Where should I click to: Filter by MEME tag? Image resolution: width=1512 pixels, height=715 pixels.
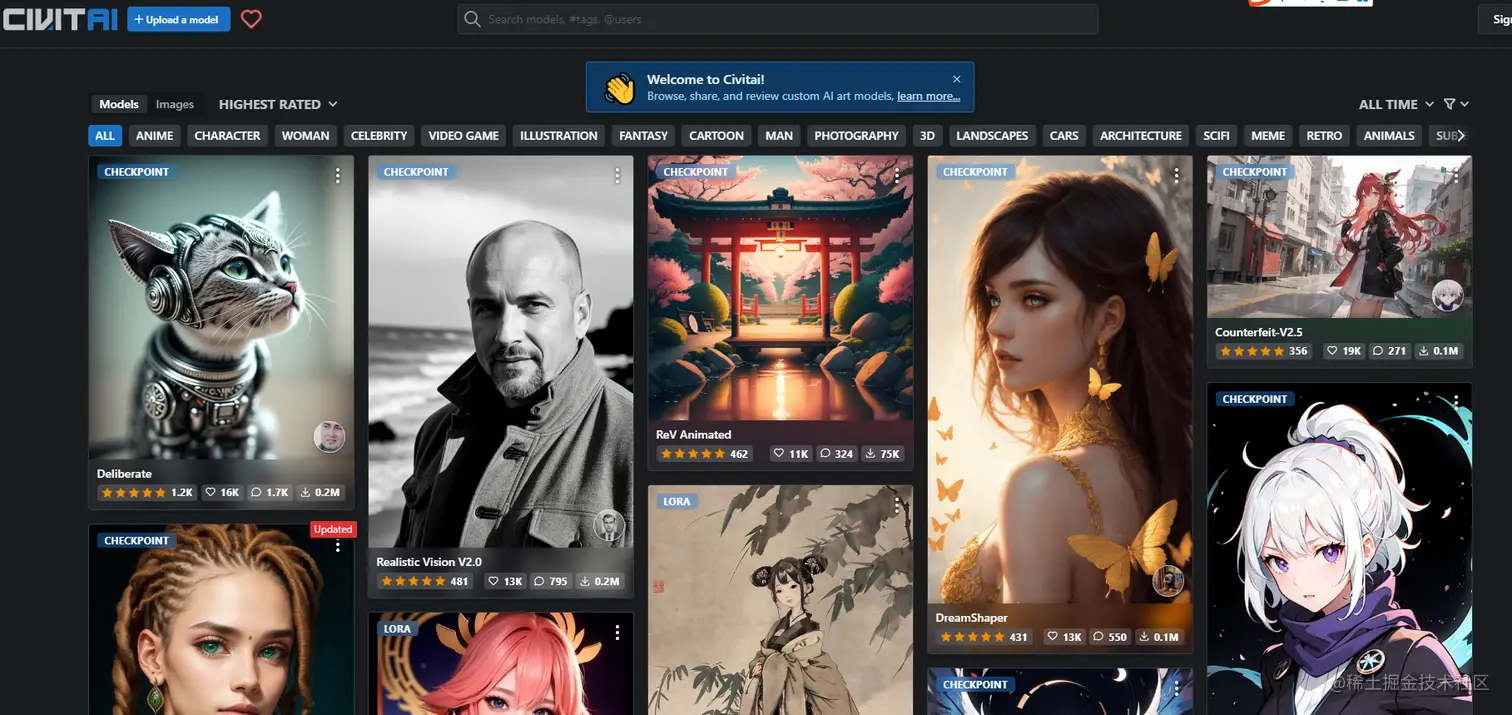(1268, 136)
